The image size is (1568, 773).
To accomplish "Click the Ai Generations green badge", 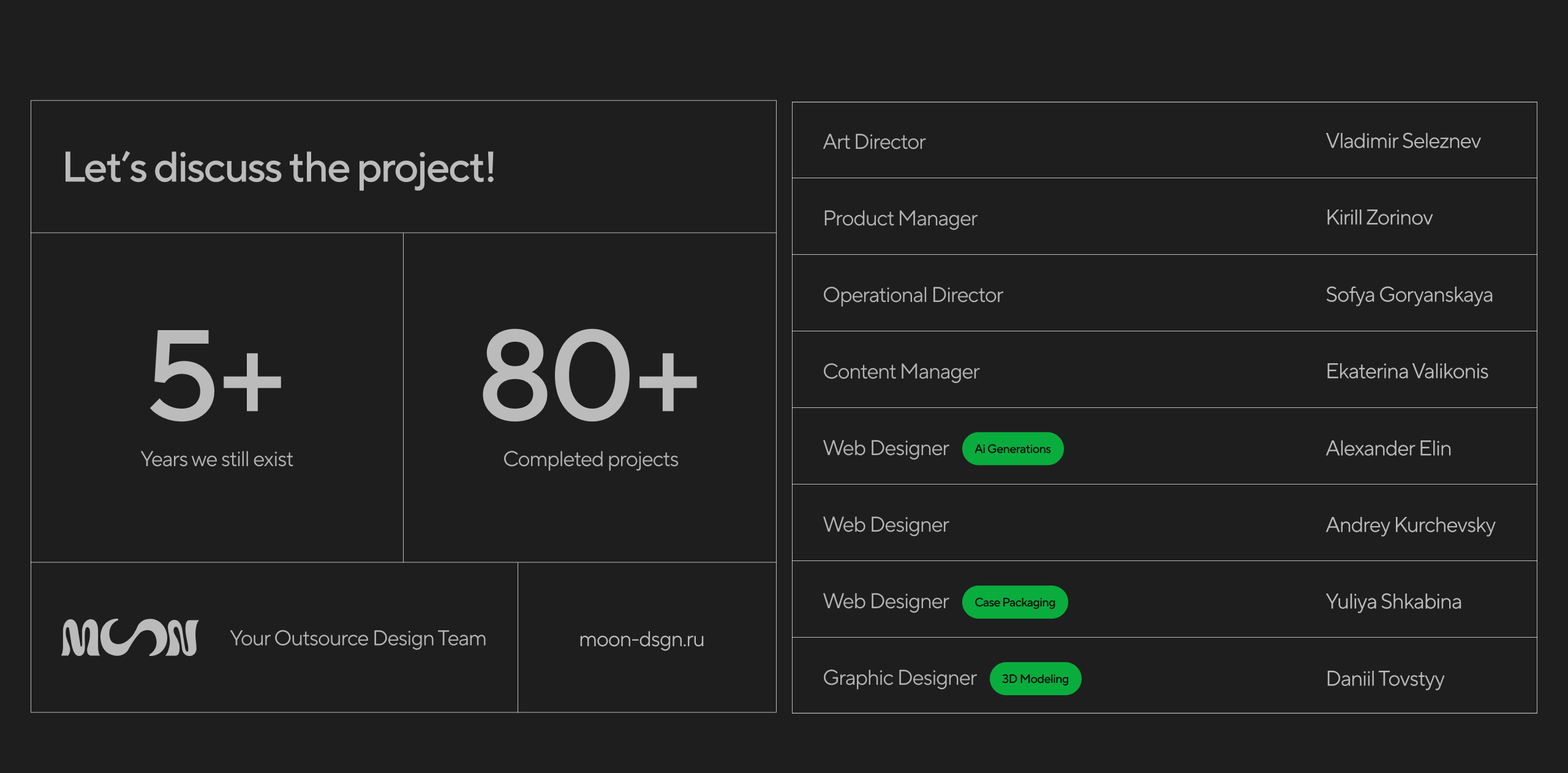I will click(1012, 449).
